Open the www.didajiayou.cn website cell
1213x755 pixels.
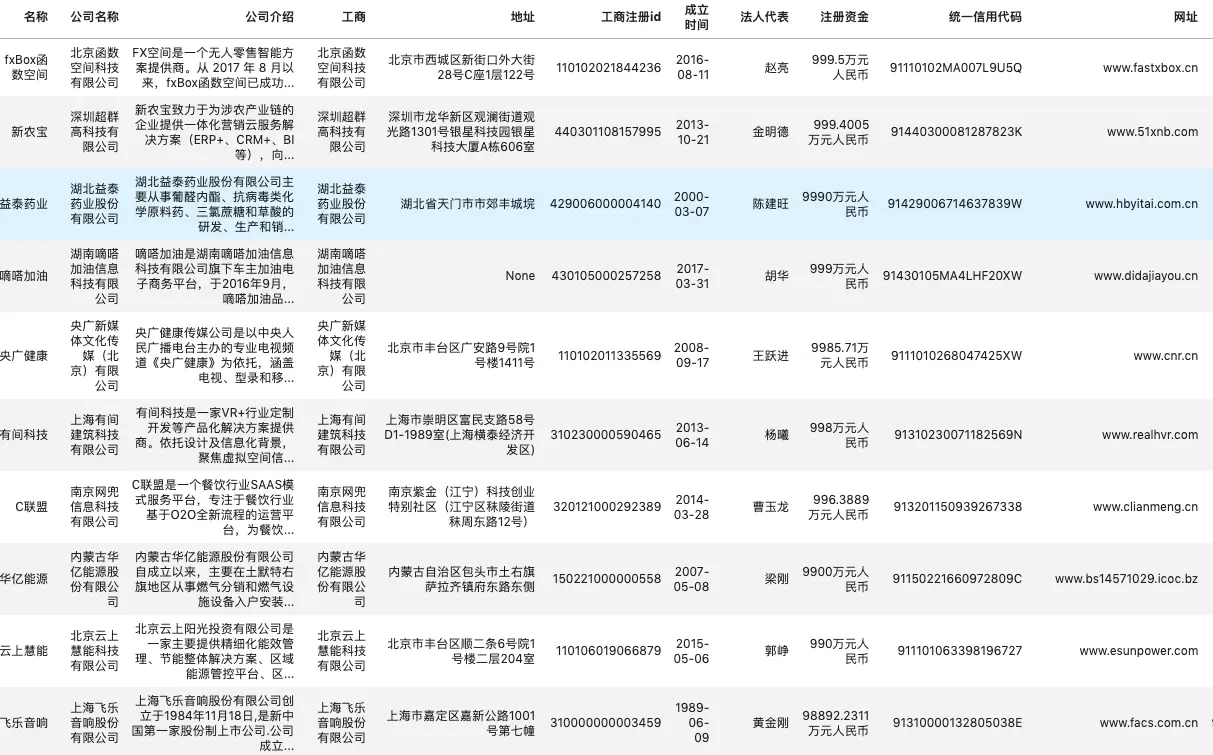click(x=1146, y=276)
